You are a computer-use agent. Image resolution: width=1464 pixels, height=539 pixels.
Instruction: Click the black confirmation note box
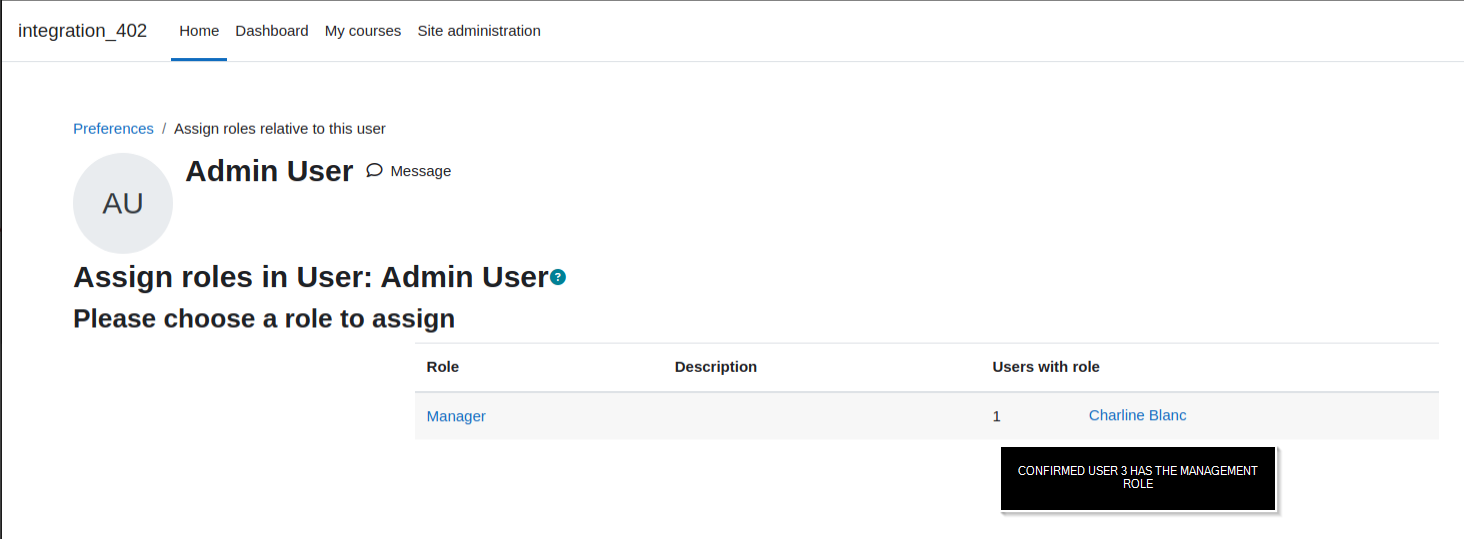(x=1138, y=478)
